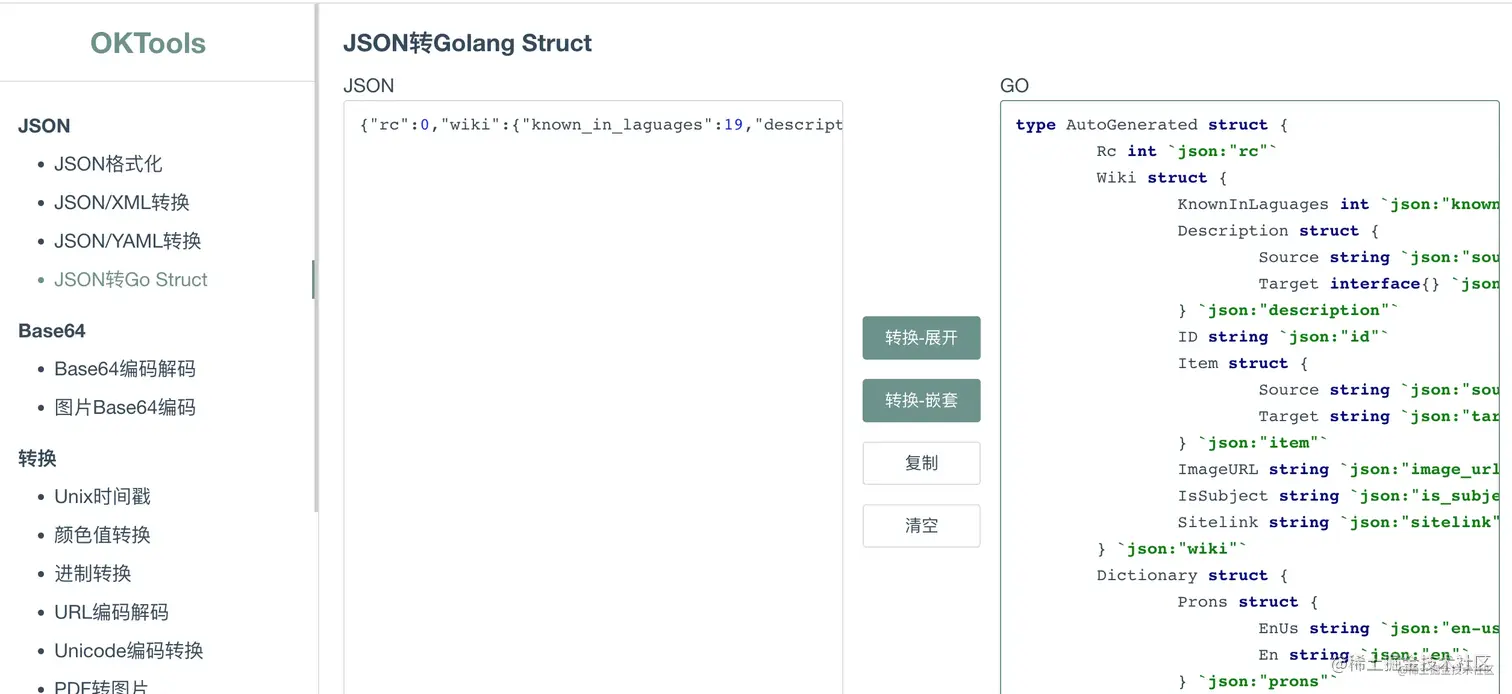Open the PDF转图片 tool

(x=101, y=686)
